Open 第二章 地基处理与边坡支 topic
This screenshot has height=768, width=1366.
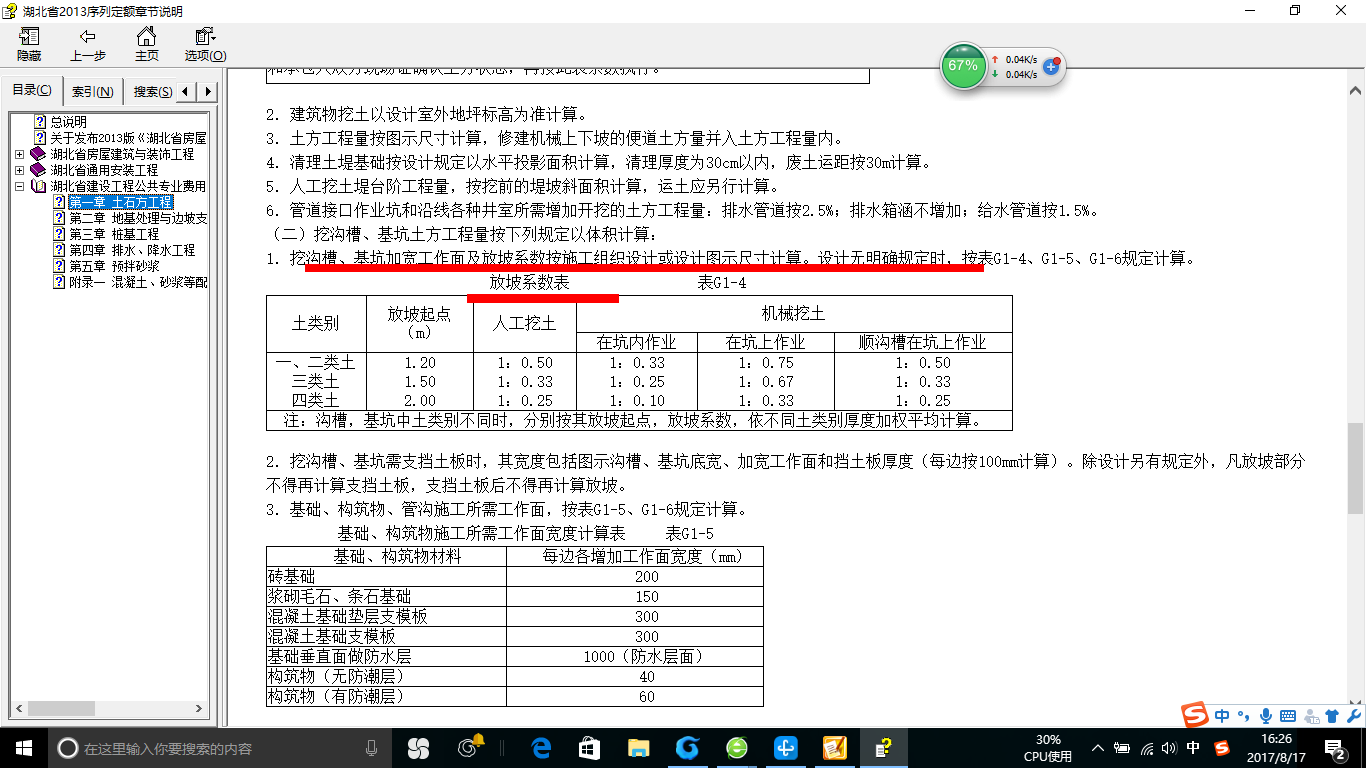(138, 218)
